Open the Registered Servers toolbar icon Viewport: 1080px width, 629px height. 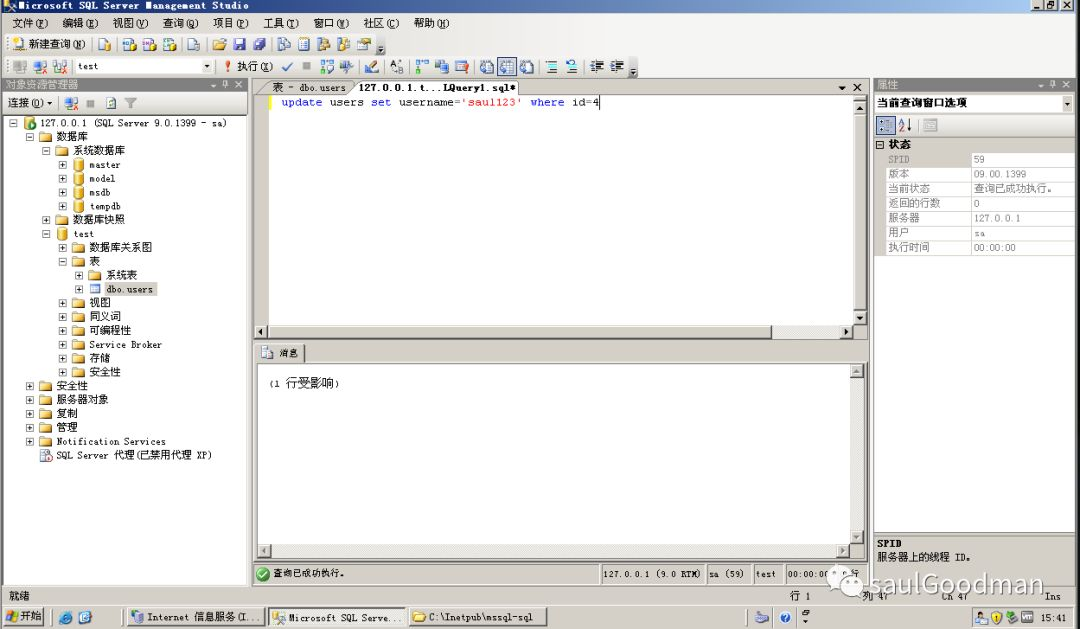click(283, 45)
